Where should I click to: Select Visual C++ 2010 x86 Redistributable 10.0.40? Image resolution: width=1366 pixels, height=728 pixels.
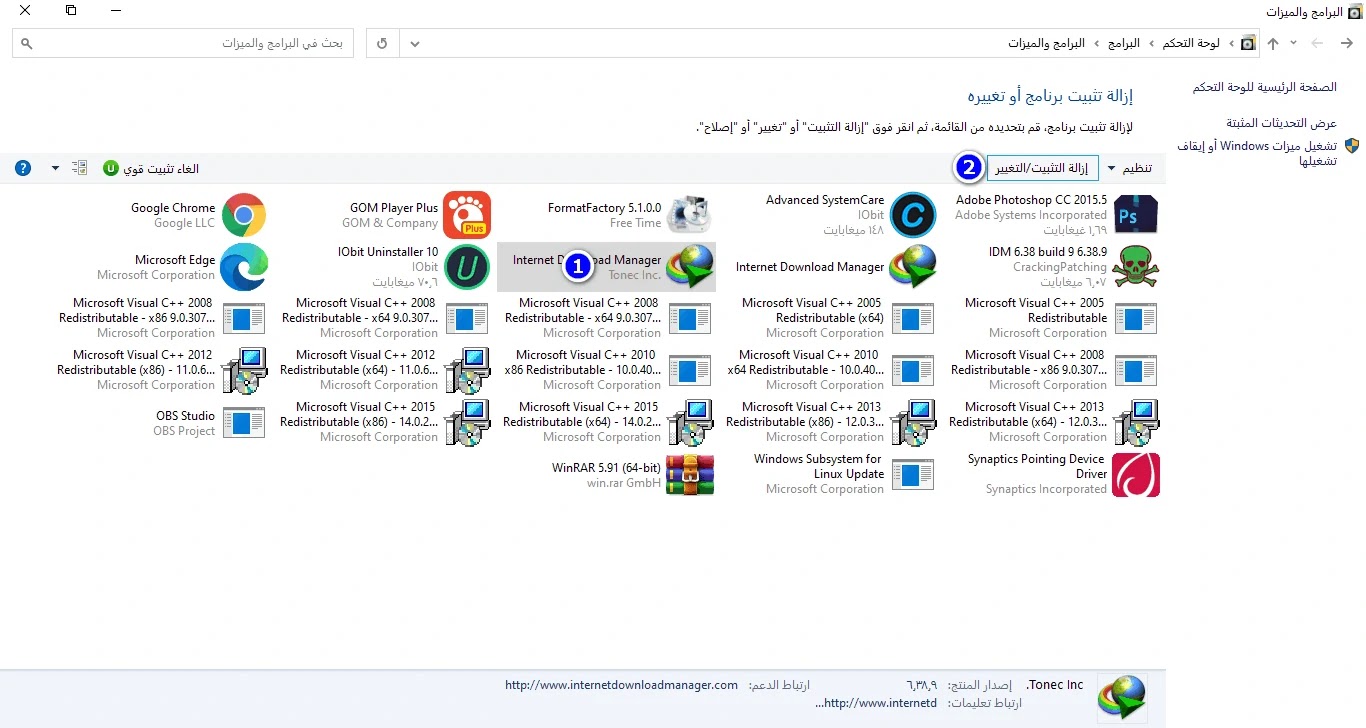click(606, 370)
